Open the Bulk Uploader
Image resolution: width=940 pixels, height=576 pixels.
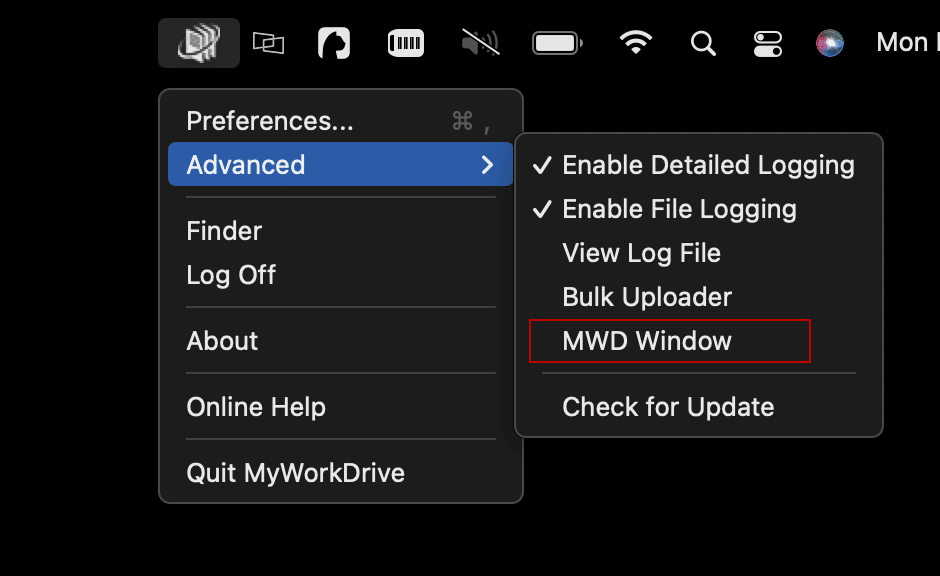(647, 297)
